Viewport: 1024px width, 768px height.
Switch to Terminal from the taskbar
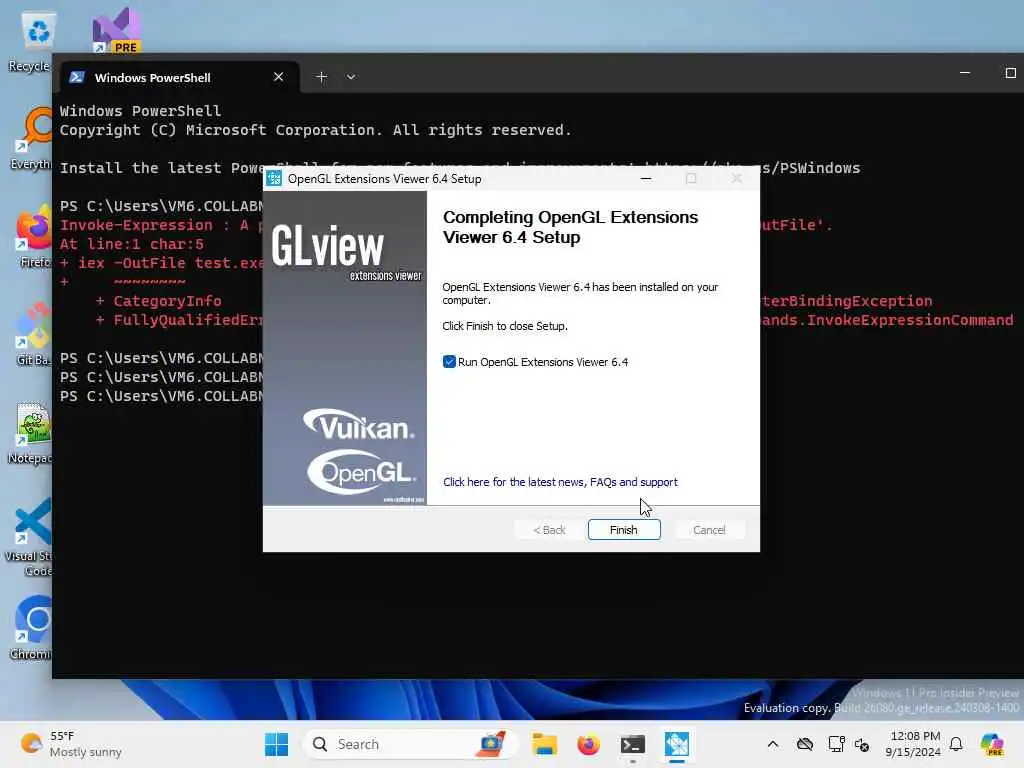point(633,744)
